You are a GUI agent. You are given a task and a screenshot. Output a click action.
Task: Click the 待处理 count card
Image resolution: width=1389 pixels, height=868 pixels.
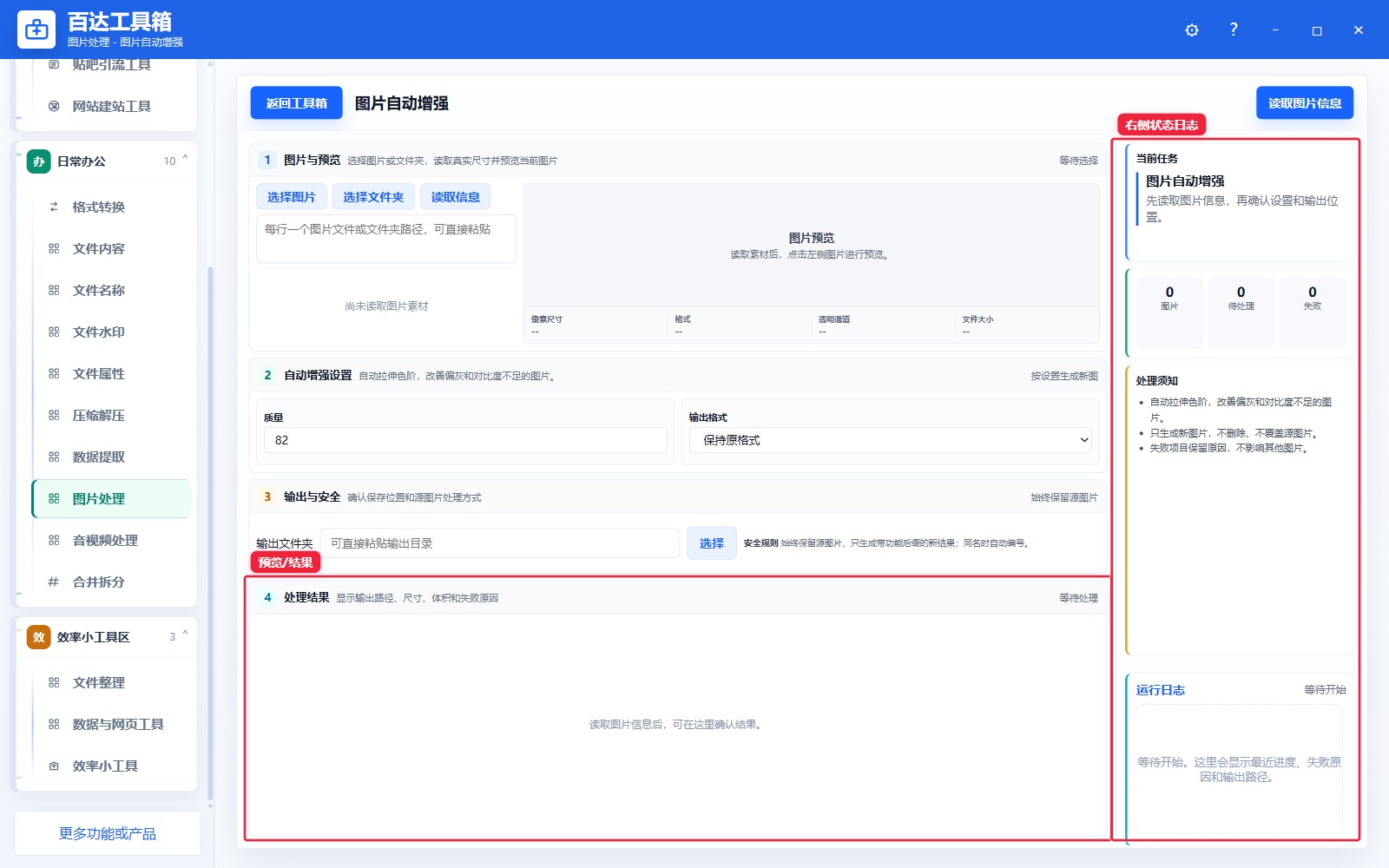tap(1241, 312)
